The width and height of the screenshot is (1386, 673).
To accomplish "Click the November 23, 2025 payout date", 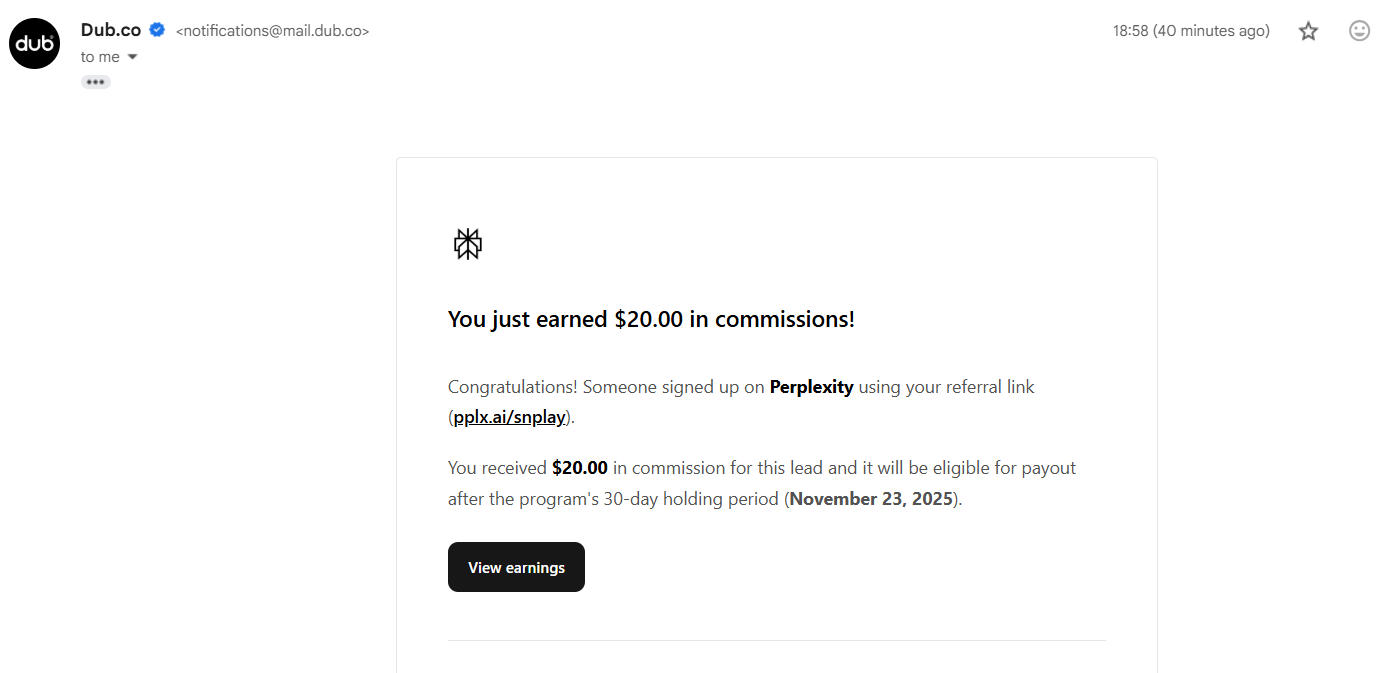I will click(871, 499).
